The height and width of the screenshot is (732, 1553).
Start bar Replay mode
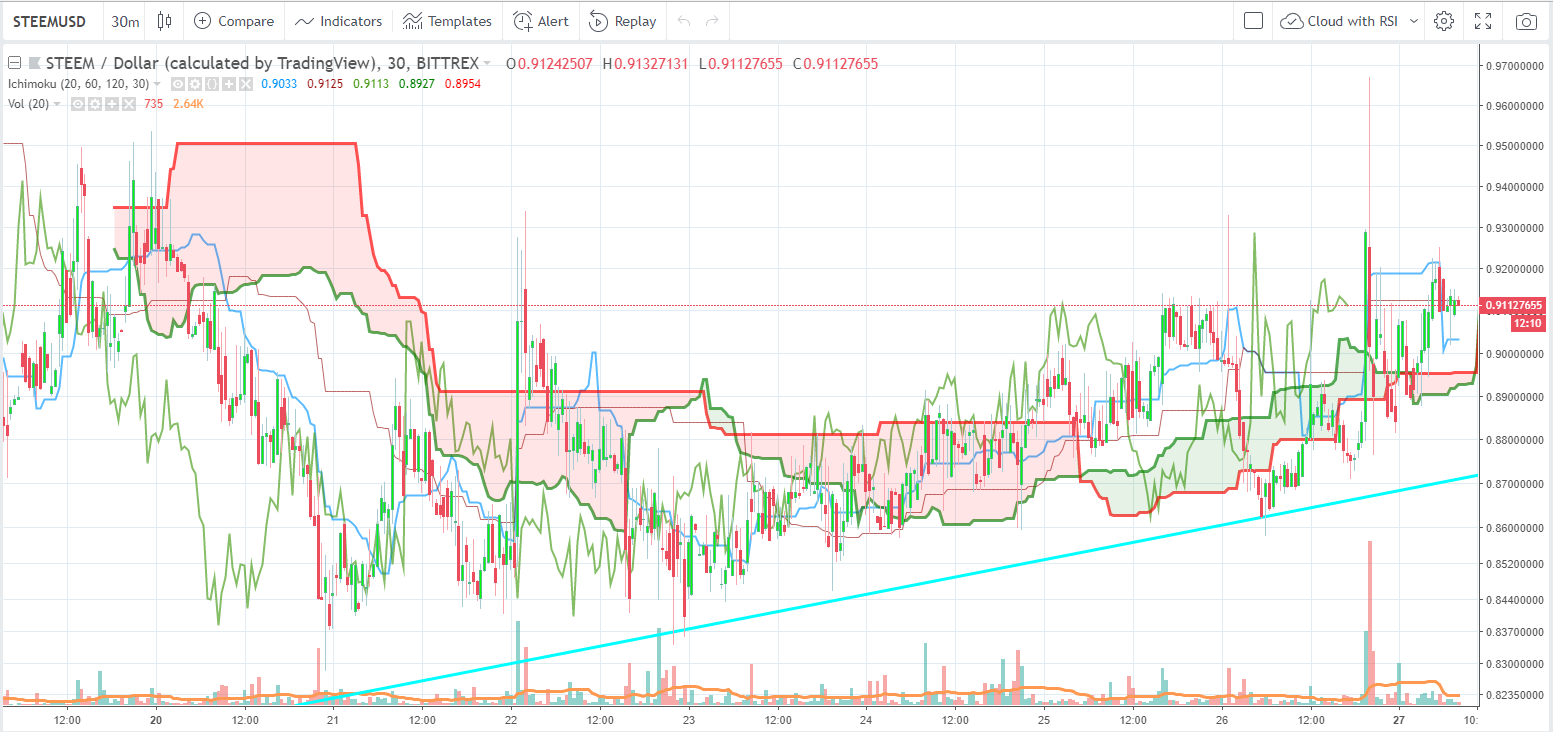click(622, 21)
